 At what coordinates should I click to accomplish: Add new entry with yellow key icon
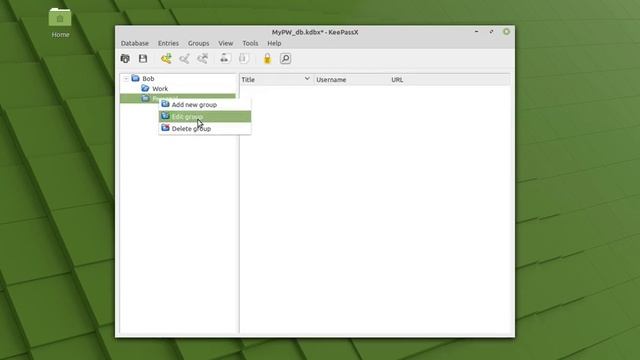(166, 58)
